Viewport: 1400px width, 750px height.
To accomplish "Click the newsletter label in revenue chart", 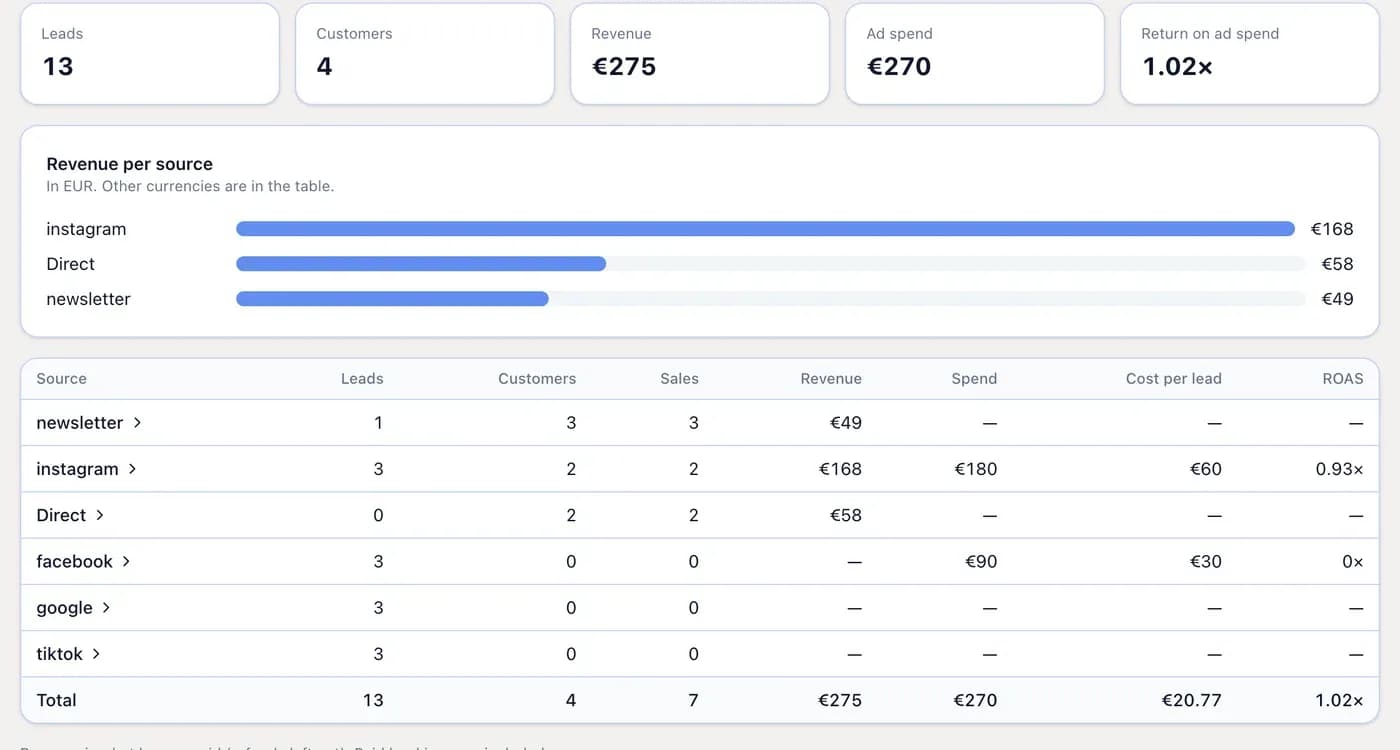I will [x=88, y=299].
